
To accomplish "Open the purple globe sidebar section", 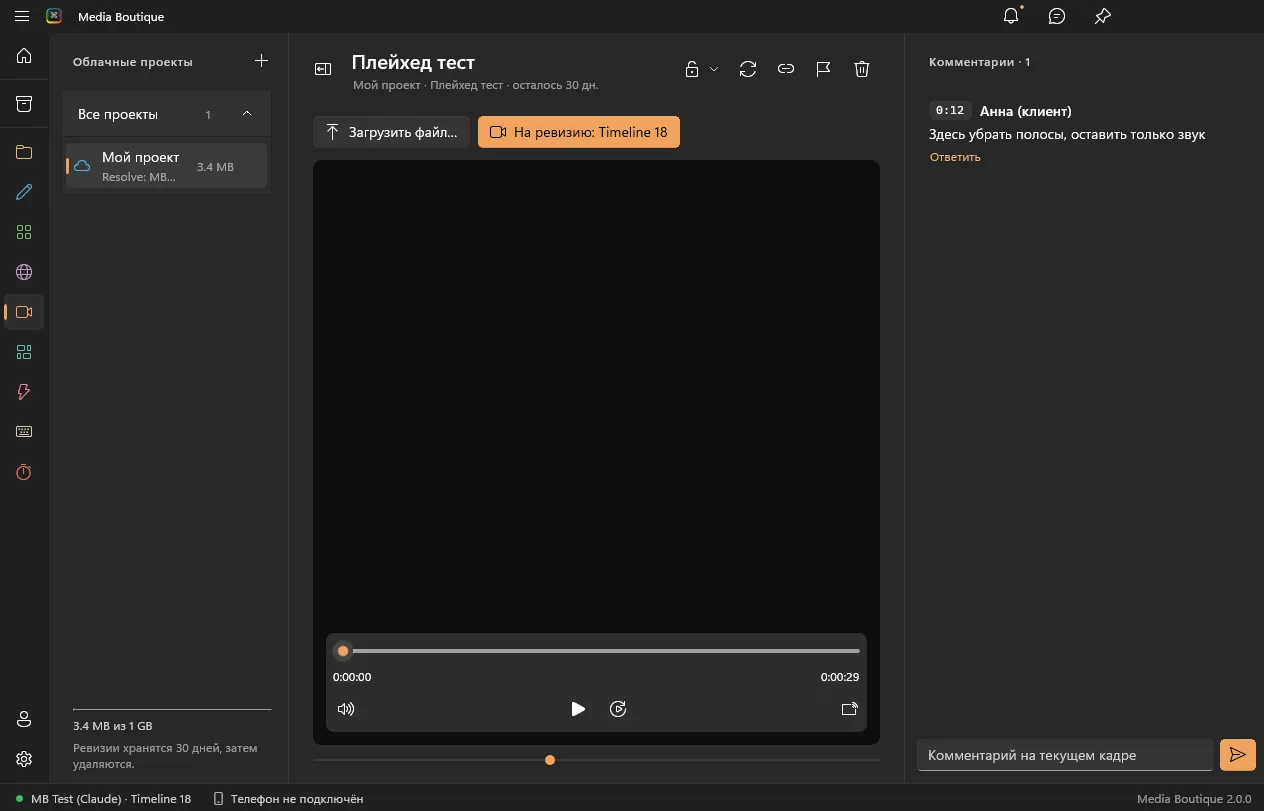I will tap(24, 272).
